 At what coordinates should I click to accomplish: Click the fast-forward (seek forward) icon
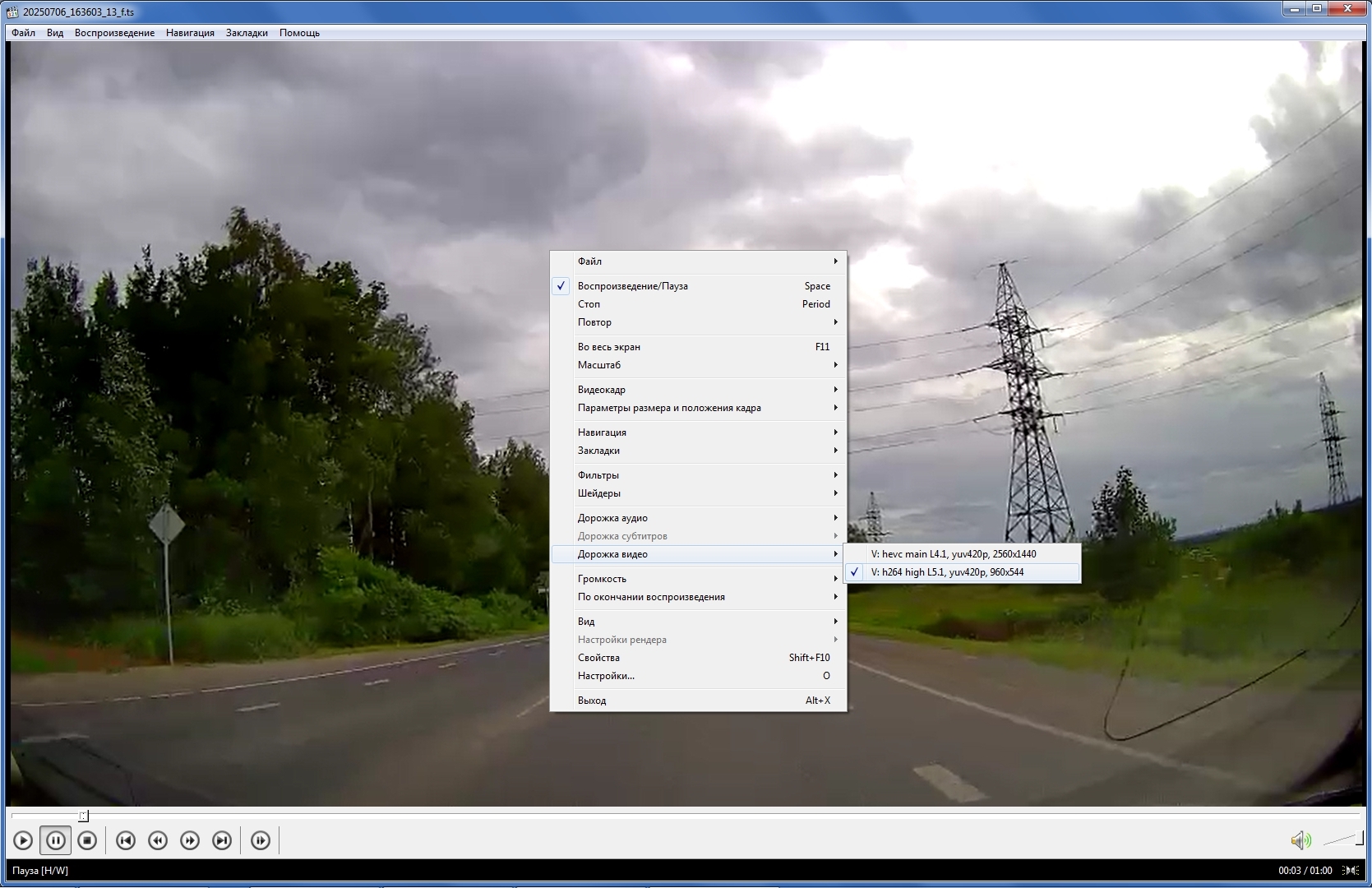point(190,840)
